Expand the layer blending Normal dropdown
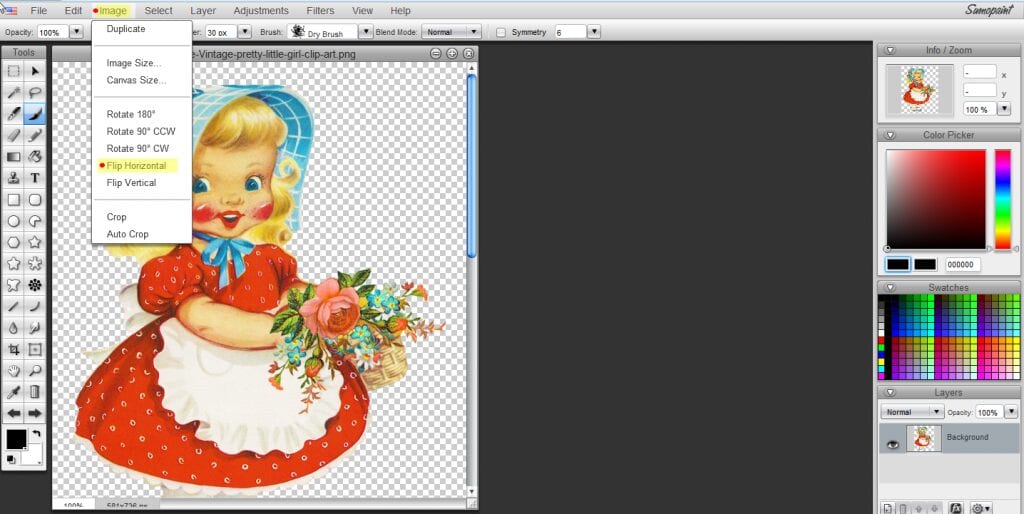The height and width of the screenshot is (514, 1024). pos(912,412)
